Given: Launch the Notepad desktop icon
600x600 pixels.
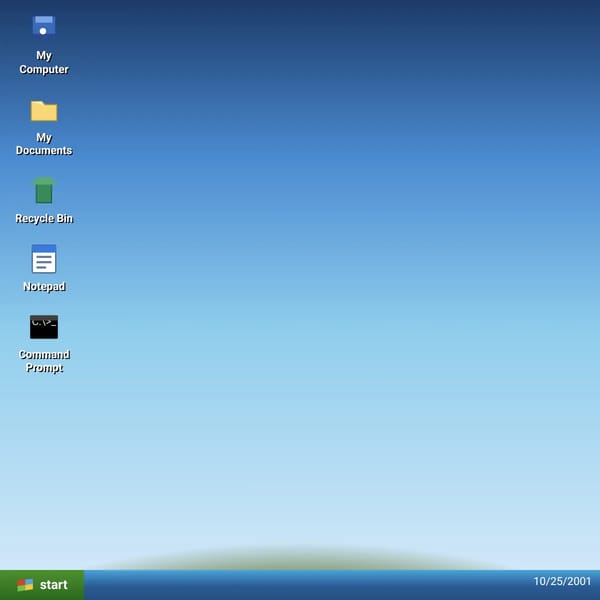Looking at the screenshot, I should pos(44,259).
